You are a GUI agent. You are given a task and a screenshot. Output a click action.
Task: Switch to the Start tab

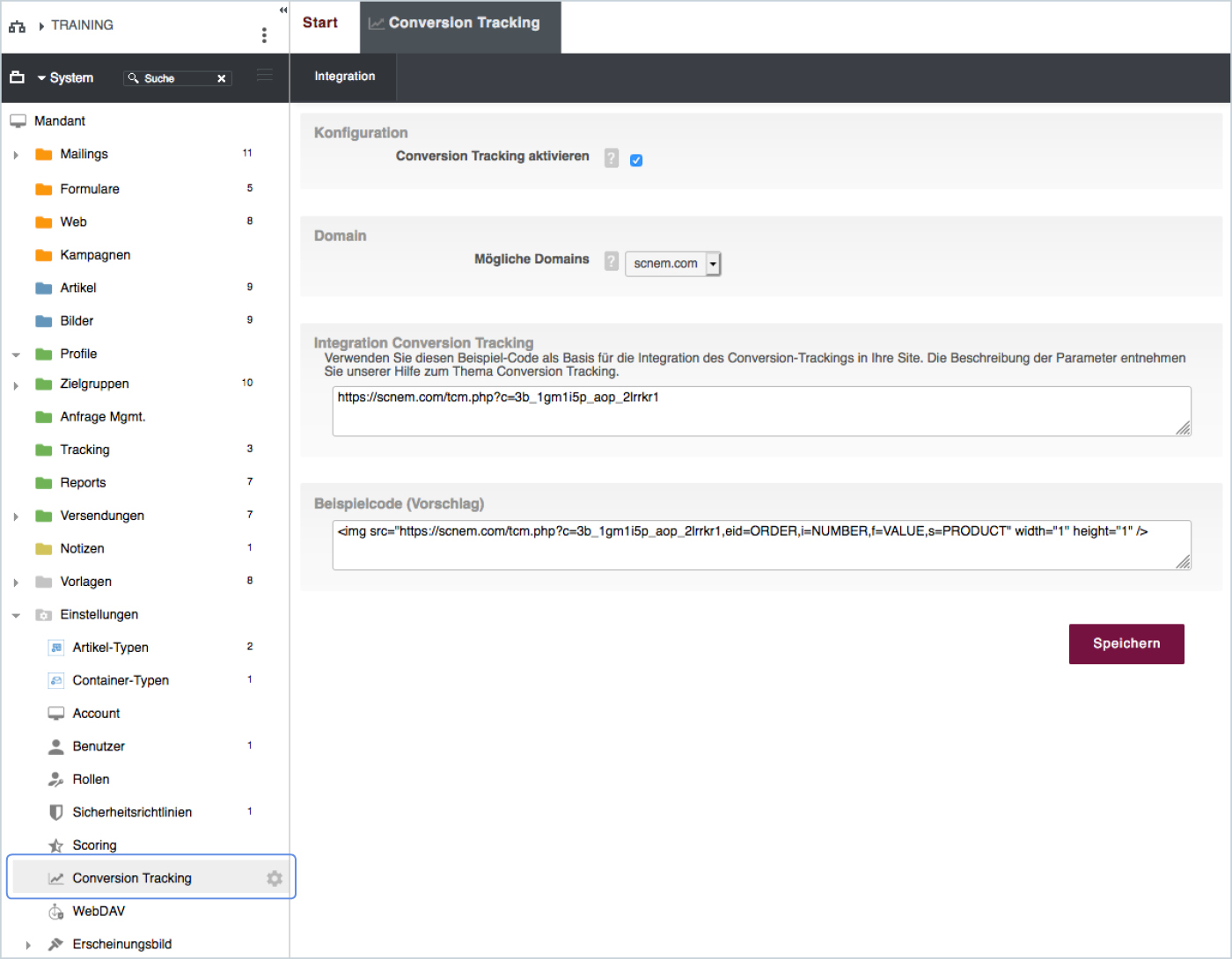pyautogui.click(x=320, y=23)
